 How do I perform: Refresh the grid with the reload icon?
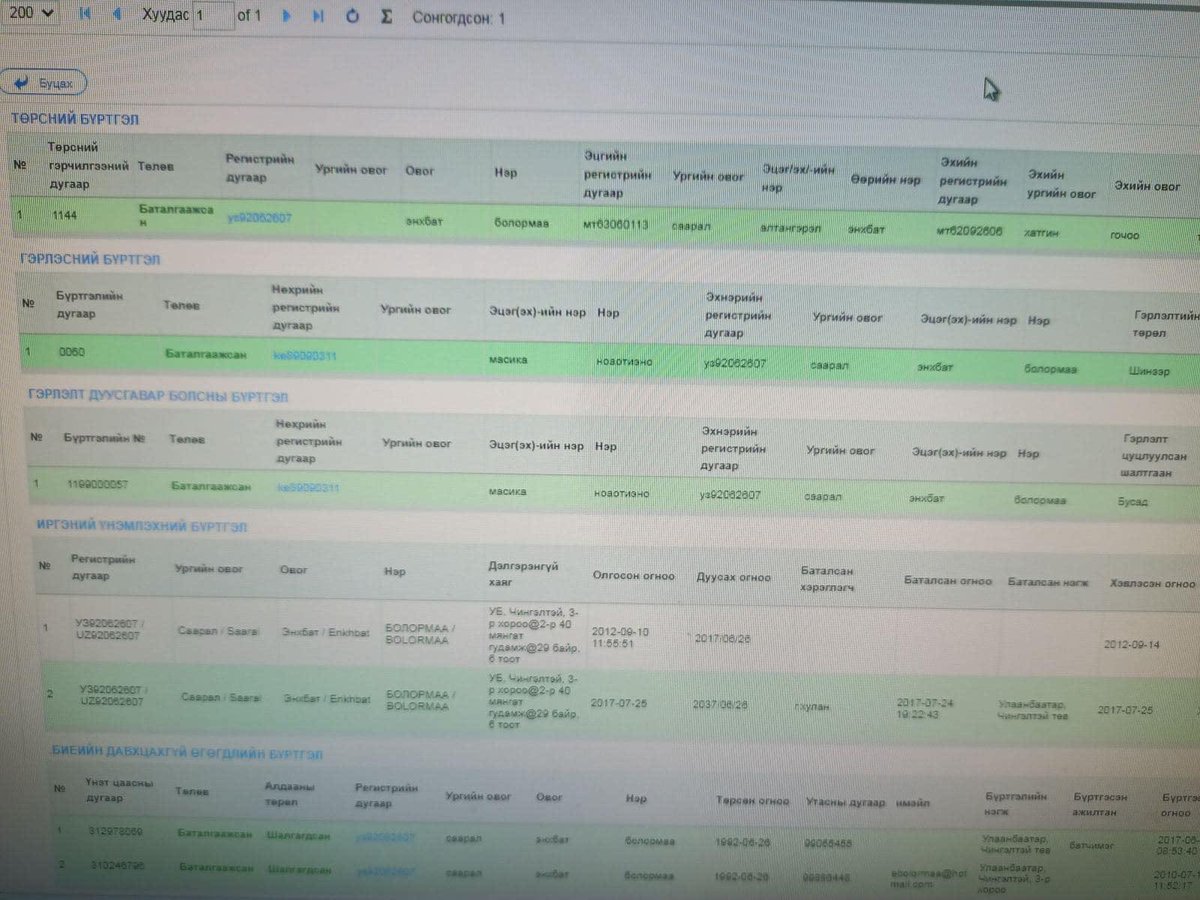pyautogui.click(x=352, y=17)
